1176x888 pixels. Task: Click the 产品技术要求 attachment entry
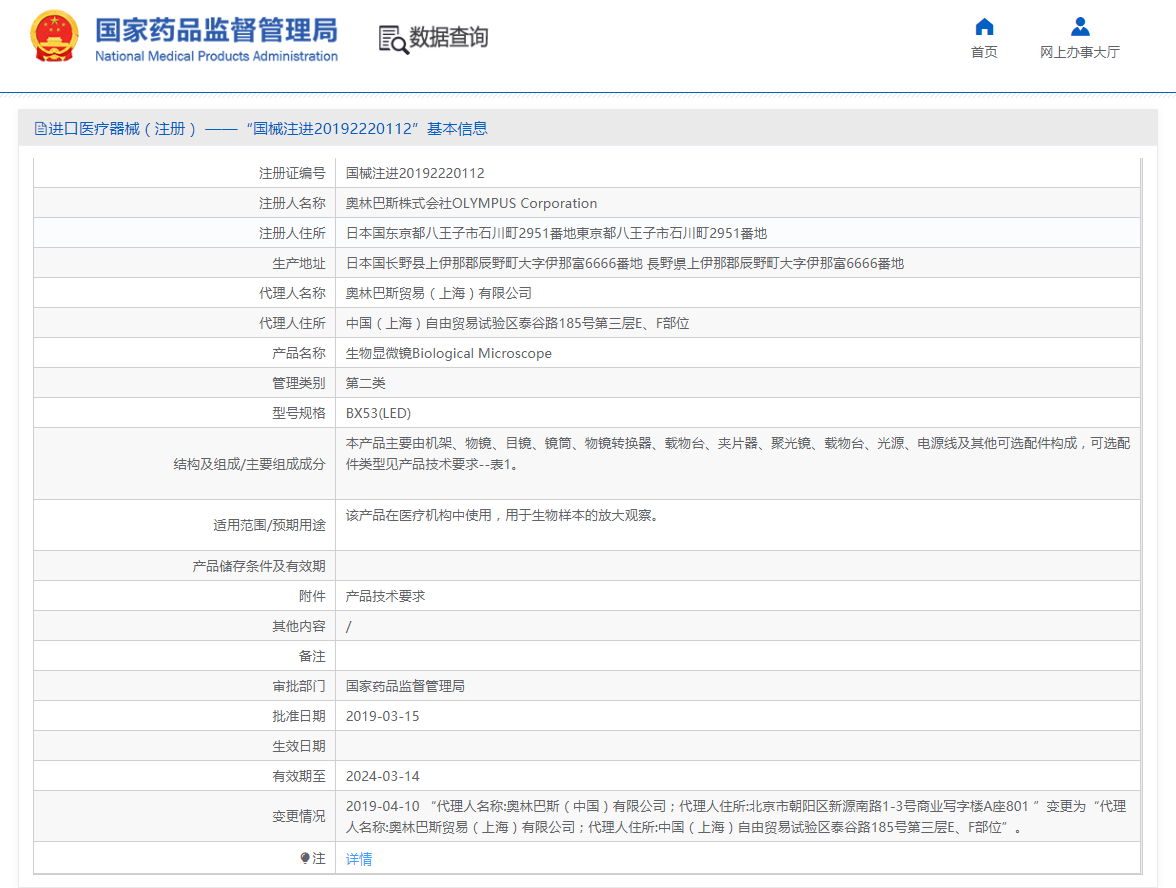pyautogui.click(x=385, y=596)
